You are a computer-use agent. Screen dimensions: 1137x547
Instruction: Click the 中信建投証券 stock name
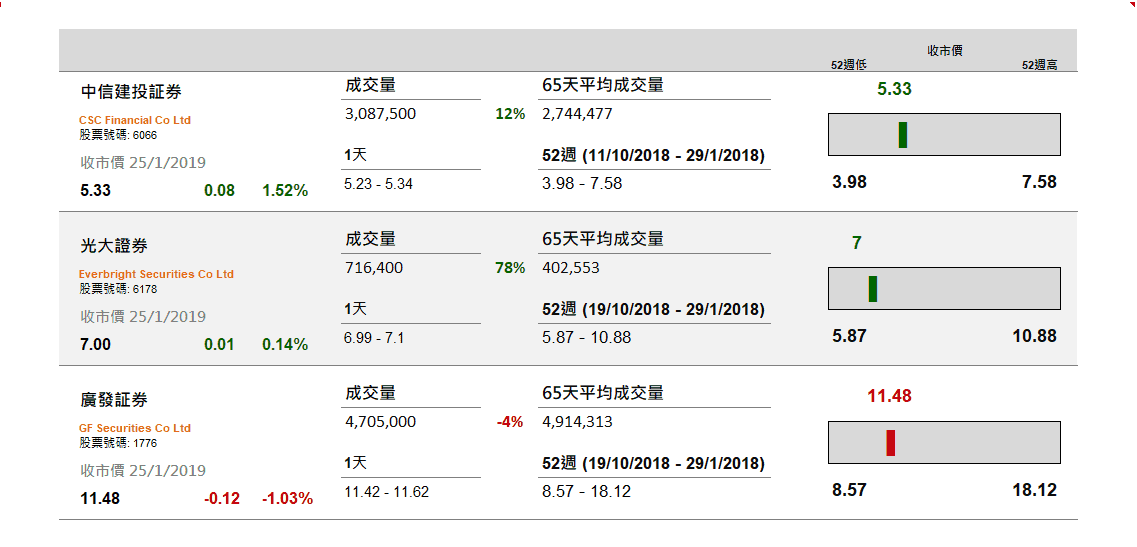pyautogui.click(x=130, y=92)
